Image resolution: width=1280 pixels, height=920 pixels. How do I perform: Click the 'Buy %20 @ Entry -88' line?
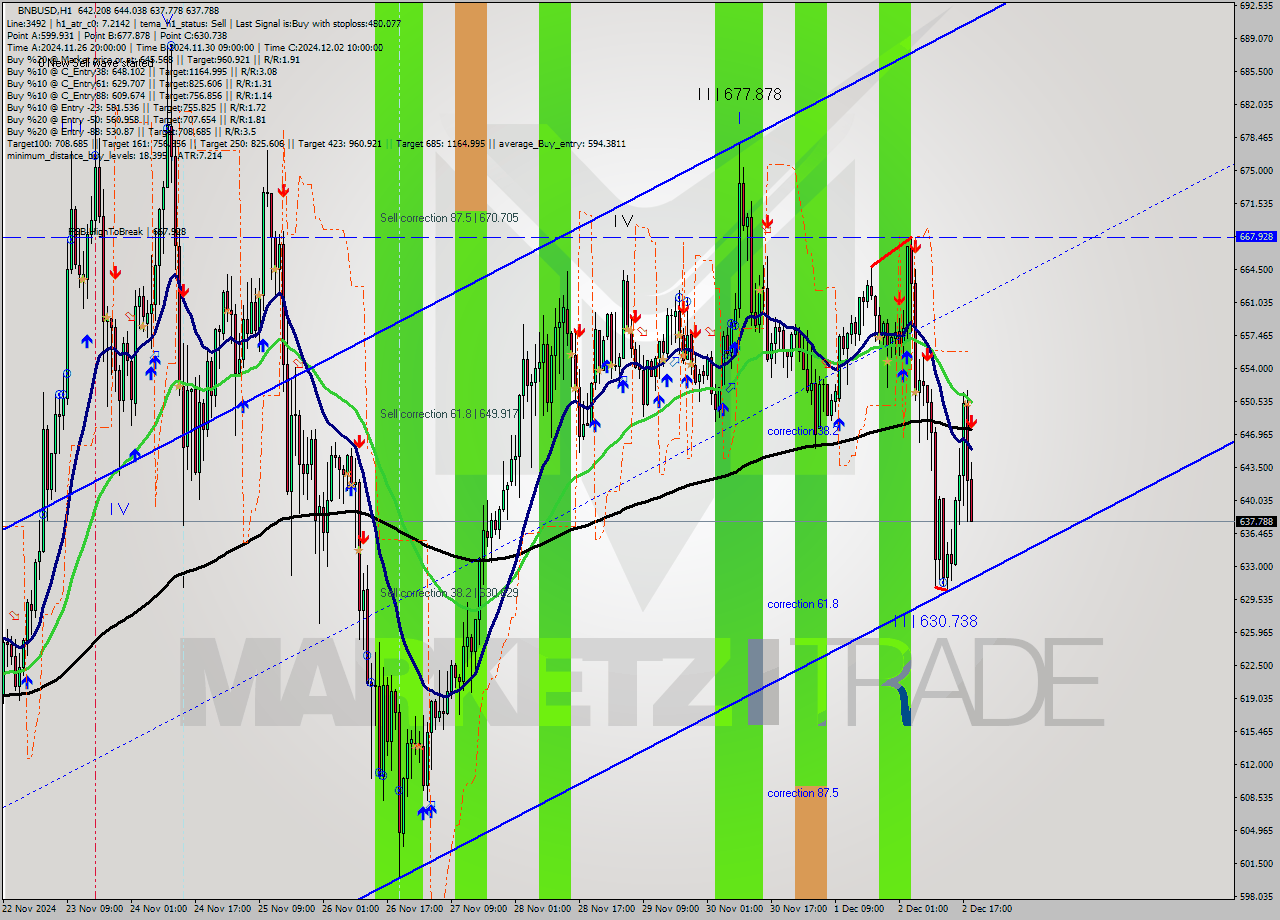tap(132, 131)
